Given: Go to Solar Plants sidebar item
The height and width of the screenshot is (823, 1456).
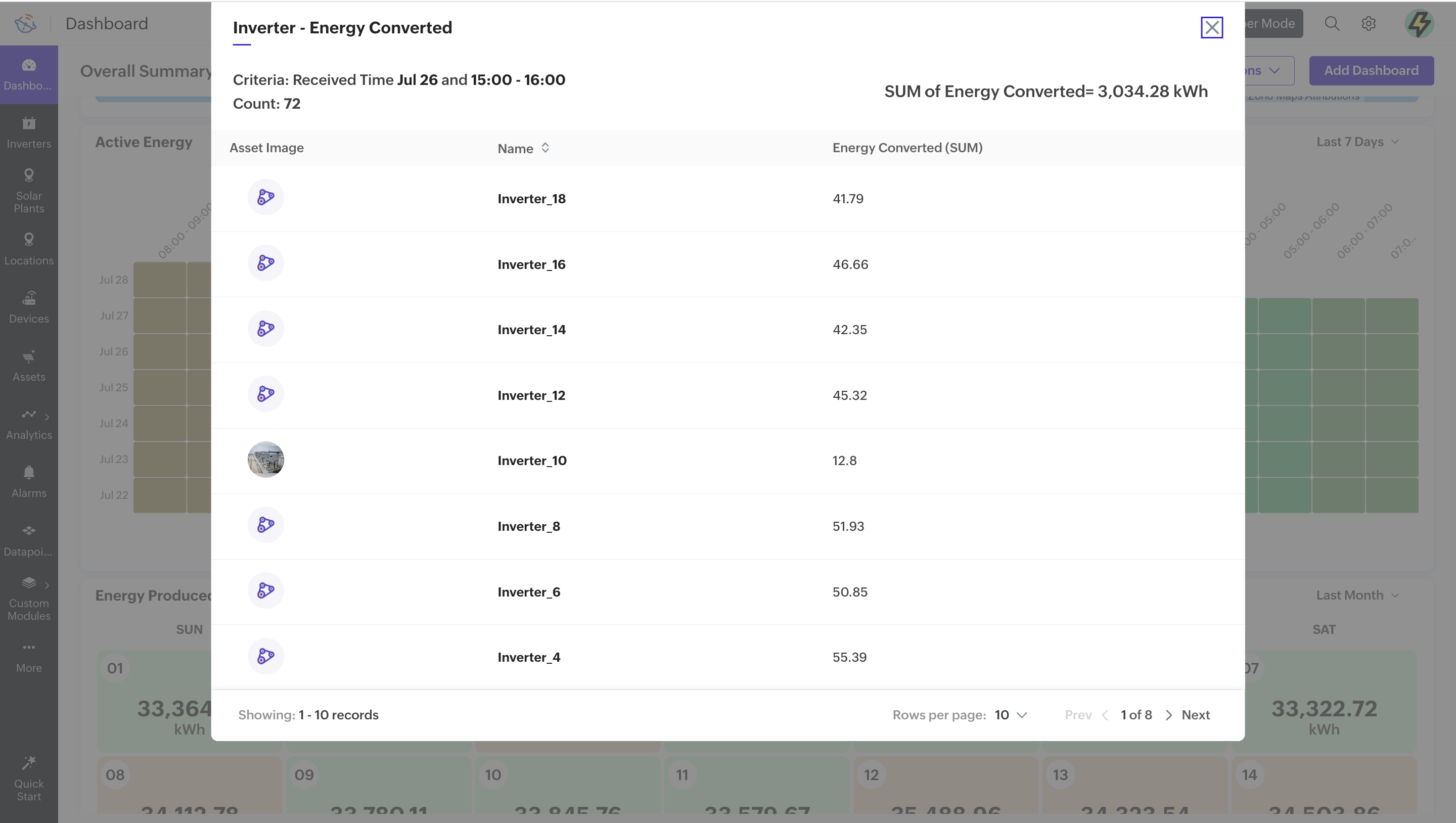Looking at the screenshot, I should pyautogui.click(x=29, y=191).
